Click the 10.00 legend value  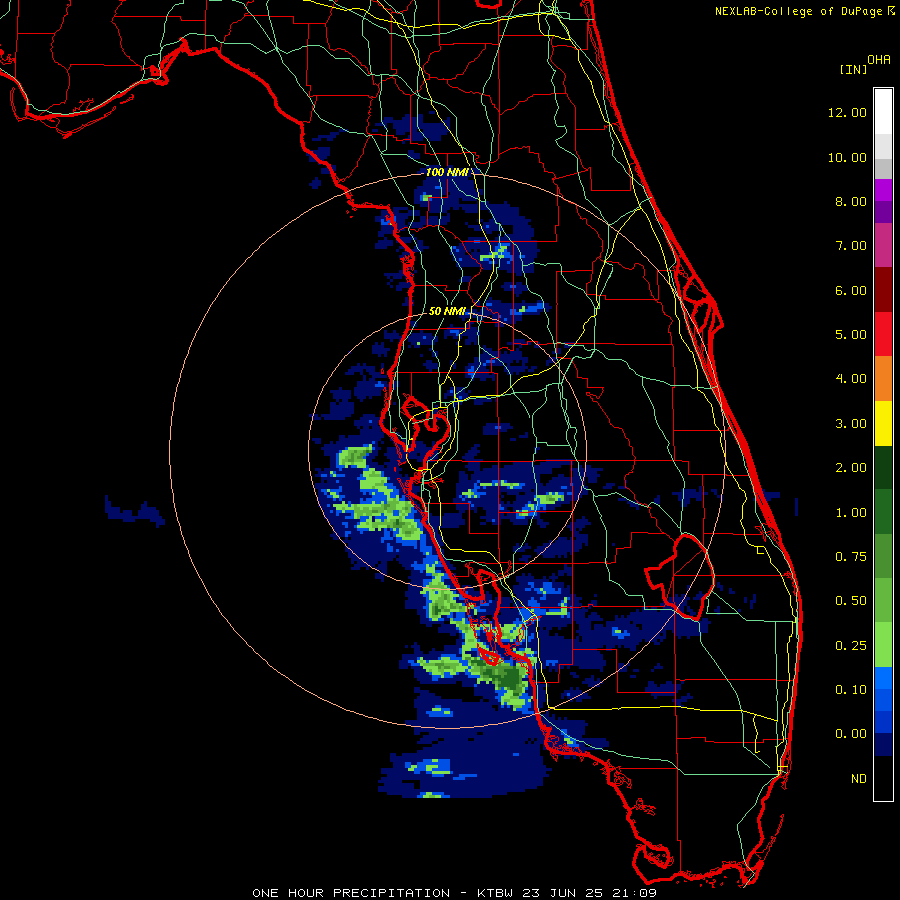tap(847, 157)
